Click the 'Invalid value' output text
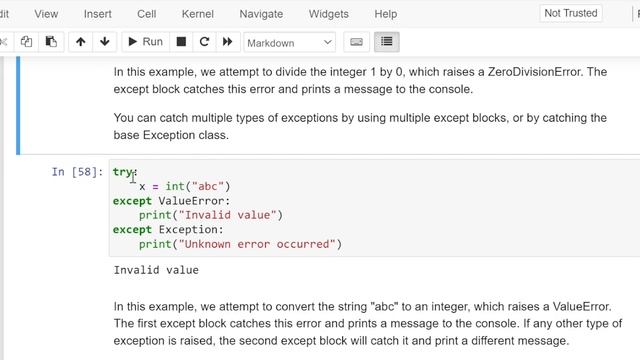This screenshot has width=640, height=360. [x=156, y=270]
